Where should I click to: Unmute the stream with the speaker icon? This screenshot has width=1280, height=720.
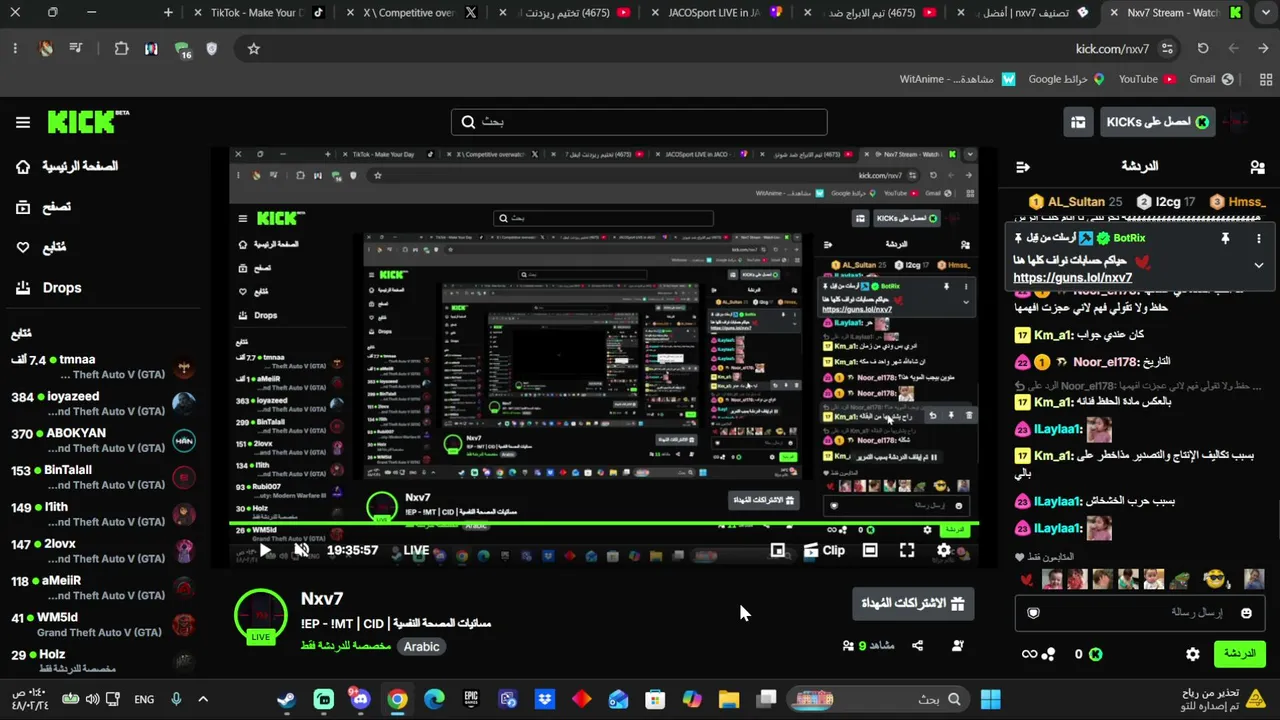[x=301, y=550]
